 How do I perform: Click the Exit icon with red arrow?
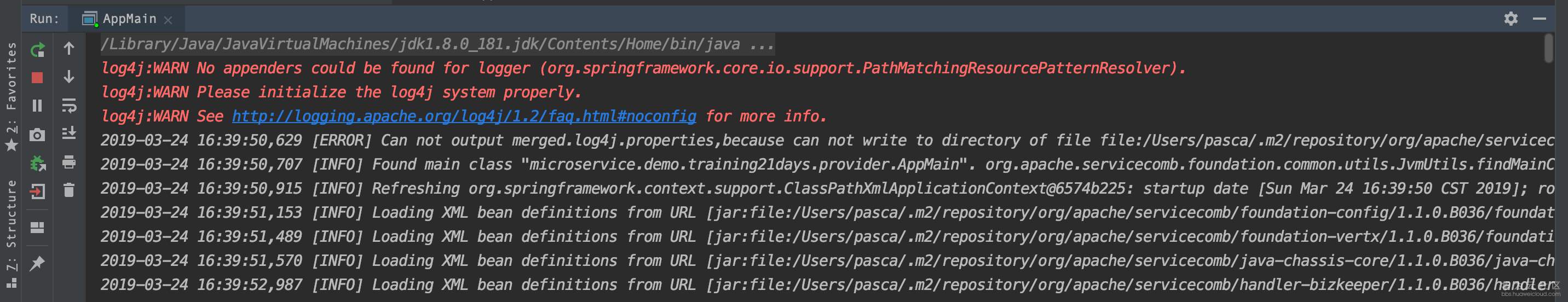(38, 192)
